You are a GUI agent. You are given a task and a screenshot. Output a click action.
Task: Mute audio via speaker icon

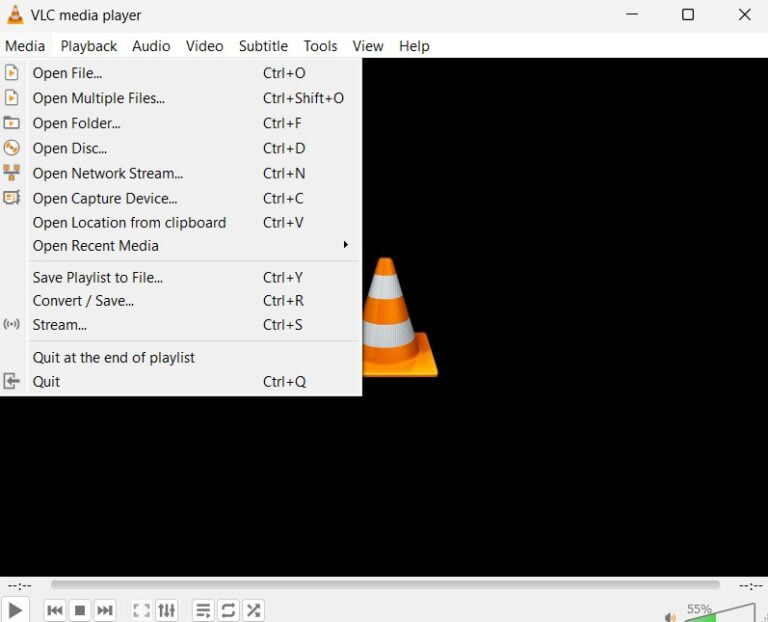(670, 616)
